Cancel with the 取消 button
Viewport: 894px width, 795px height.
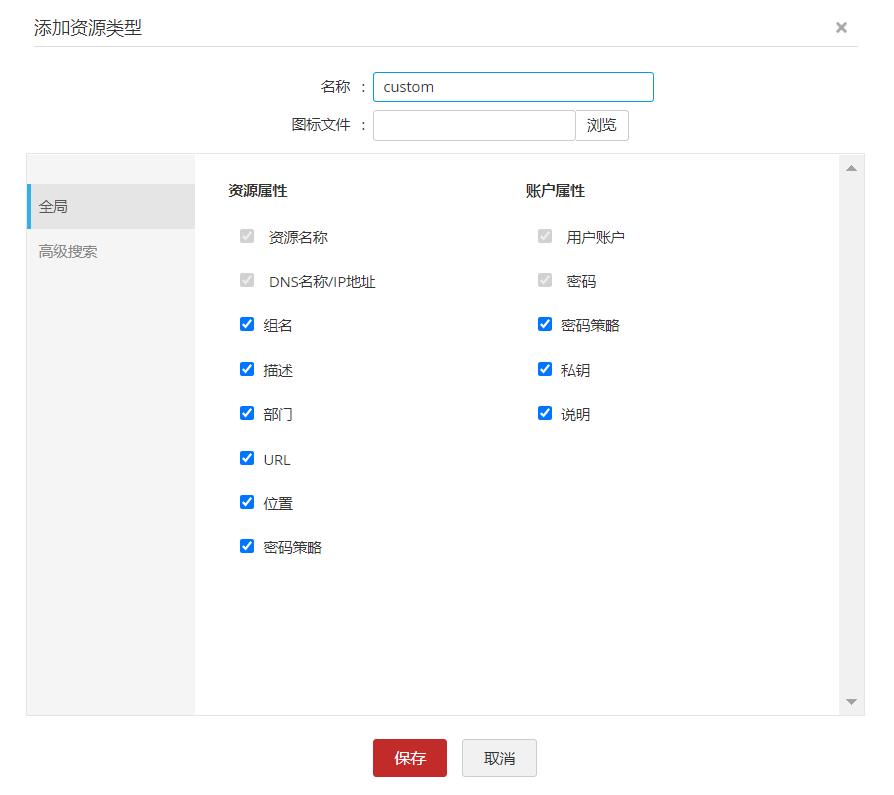(x=499, y=758)
